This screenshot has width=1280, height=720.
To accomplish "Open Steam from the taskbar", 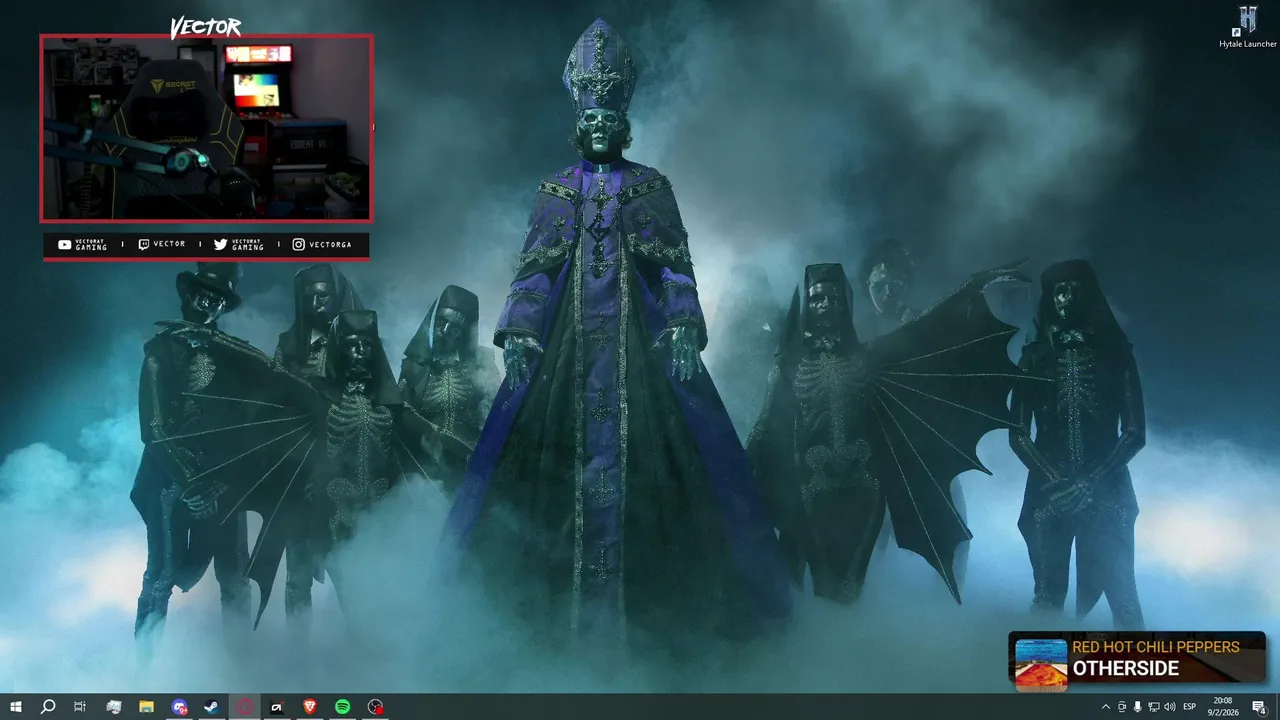I will click(x=212, y=707).
